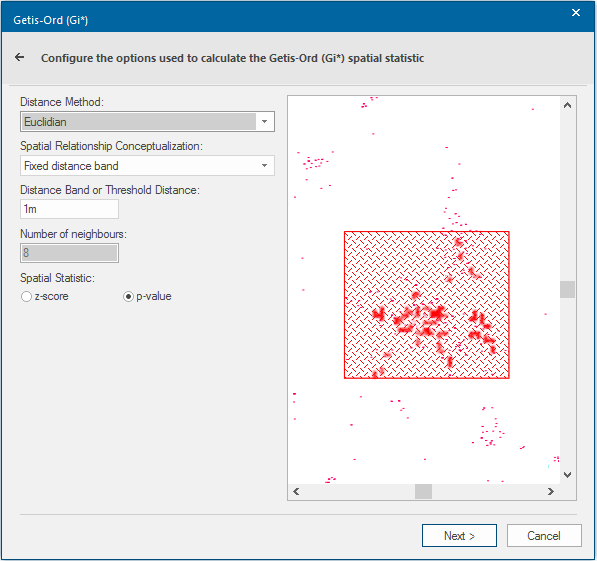Click the preview scroll left arrow

click(296, 492)
